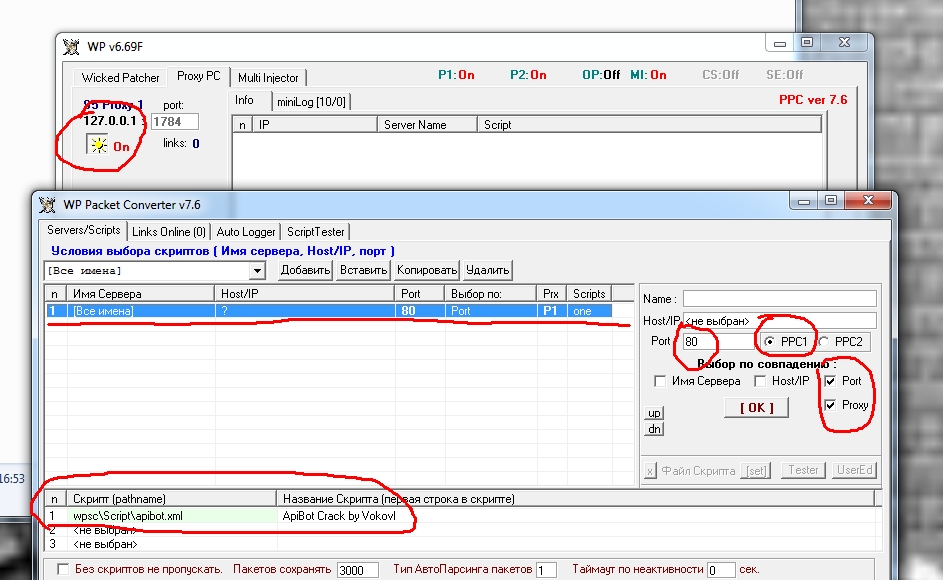Image resolution: width=943 pixels, height=580 pixels.
Task: Click the WP Packet Converter window icon
Action: click(47, 205)
